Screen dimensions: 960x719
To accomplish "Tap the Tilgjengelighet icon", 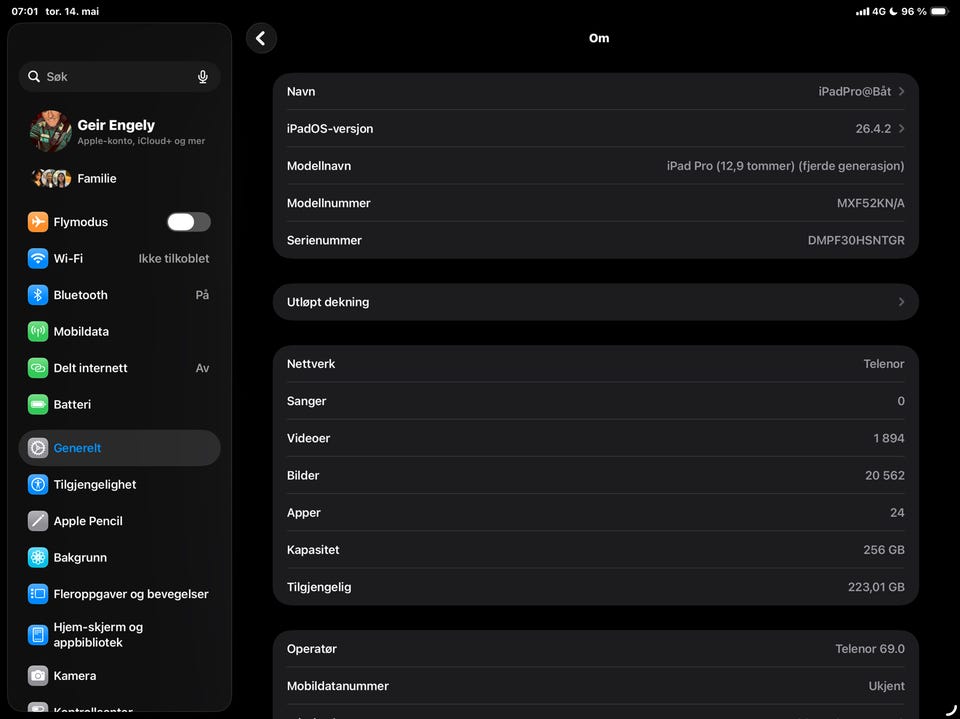I will [38, 484].
